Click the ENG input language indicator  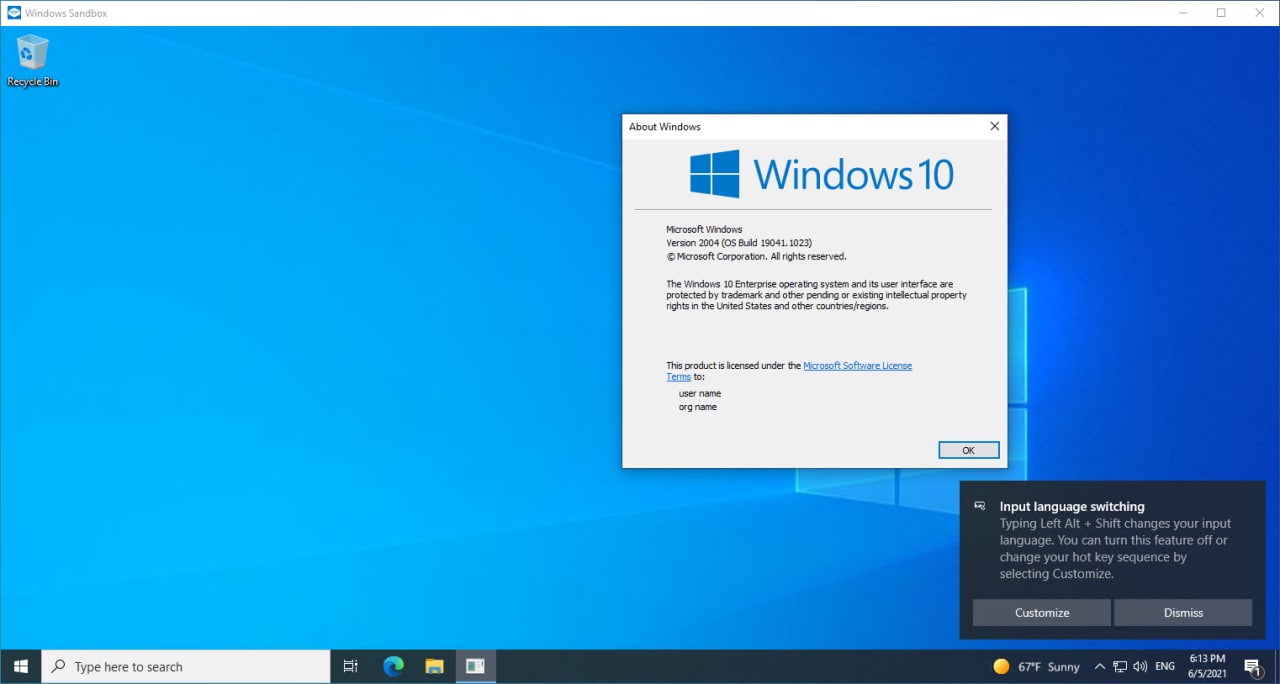tap(1165, 667)
